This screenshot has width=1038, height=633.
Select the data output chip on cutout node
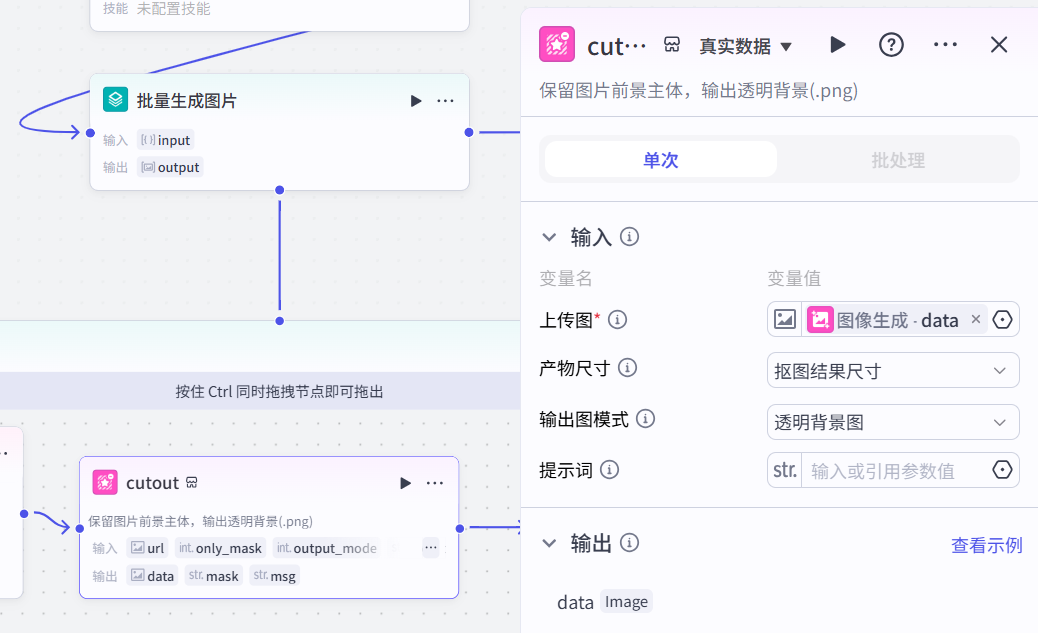point(152,575)
